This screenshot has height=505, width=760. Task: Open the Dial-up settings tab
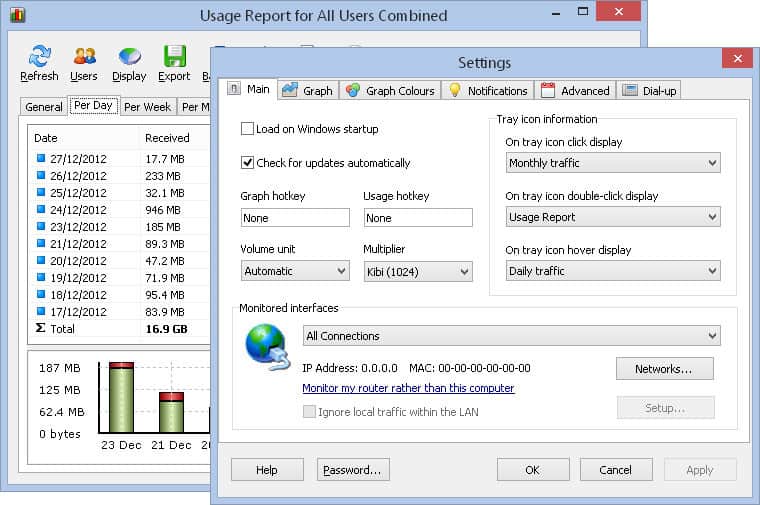(x=649, y=91)
